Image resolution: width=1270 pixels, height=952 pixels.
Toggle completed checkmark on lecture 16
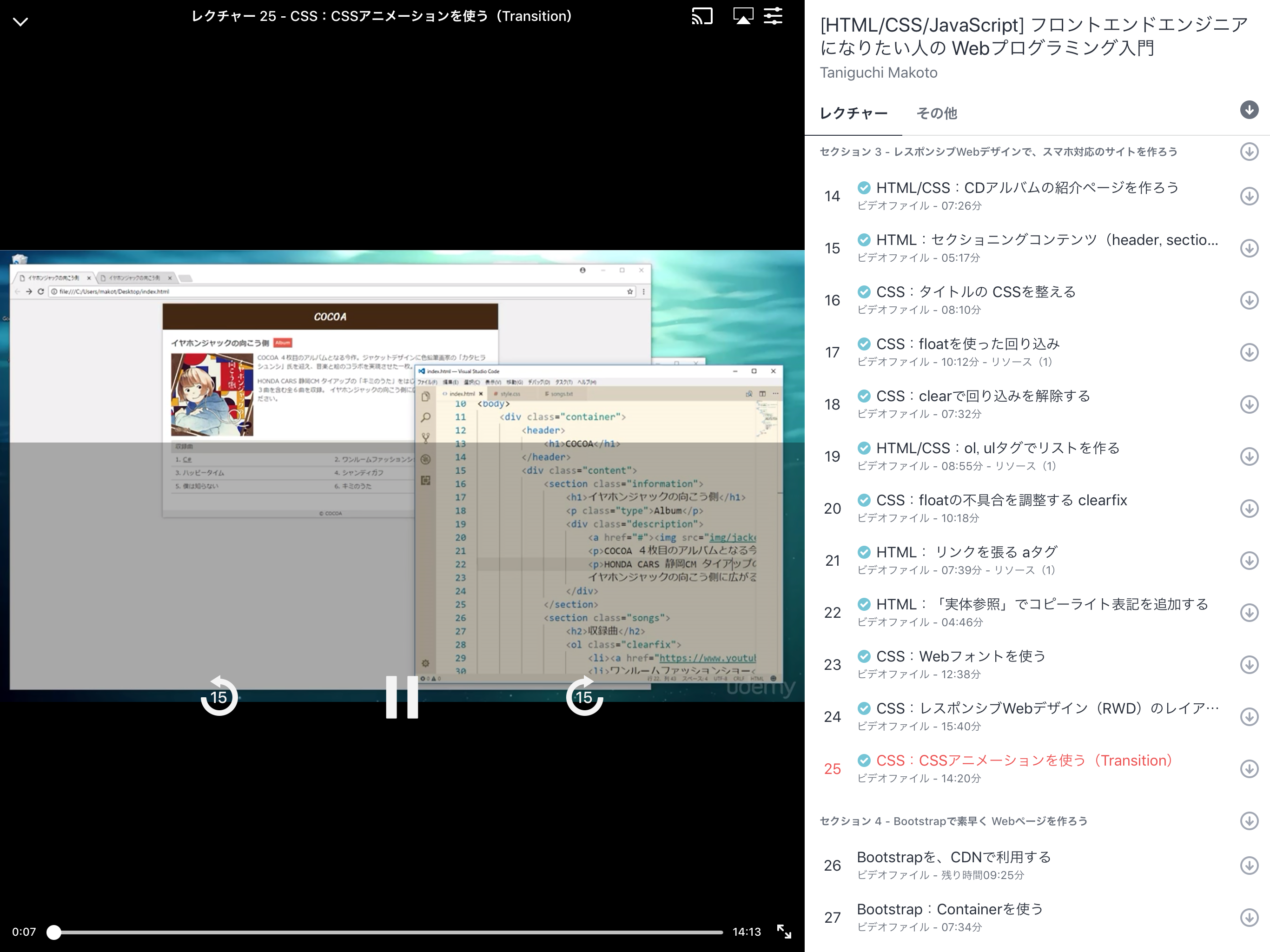pyautogui.click(x=864, y=291)
